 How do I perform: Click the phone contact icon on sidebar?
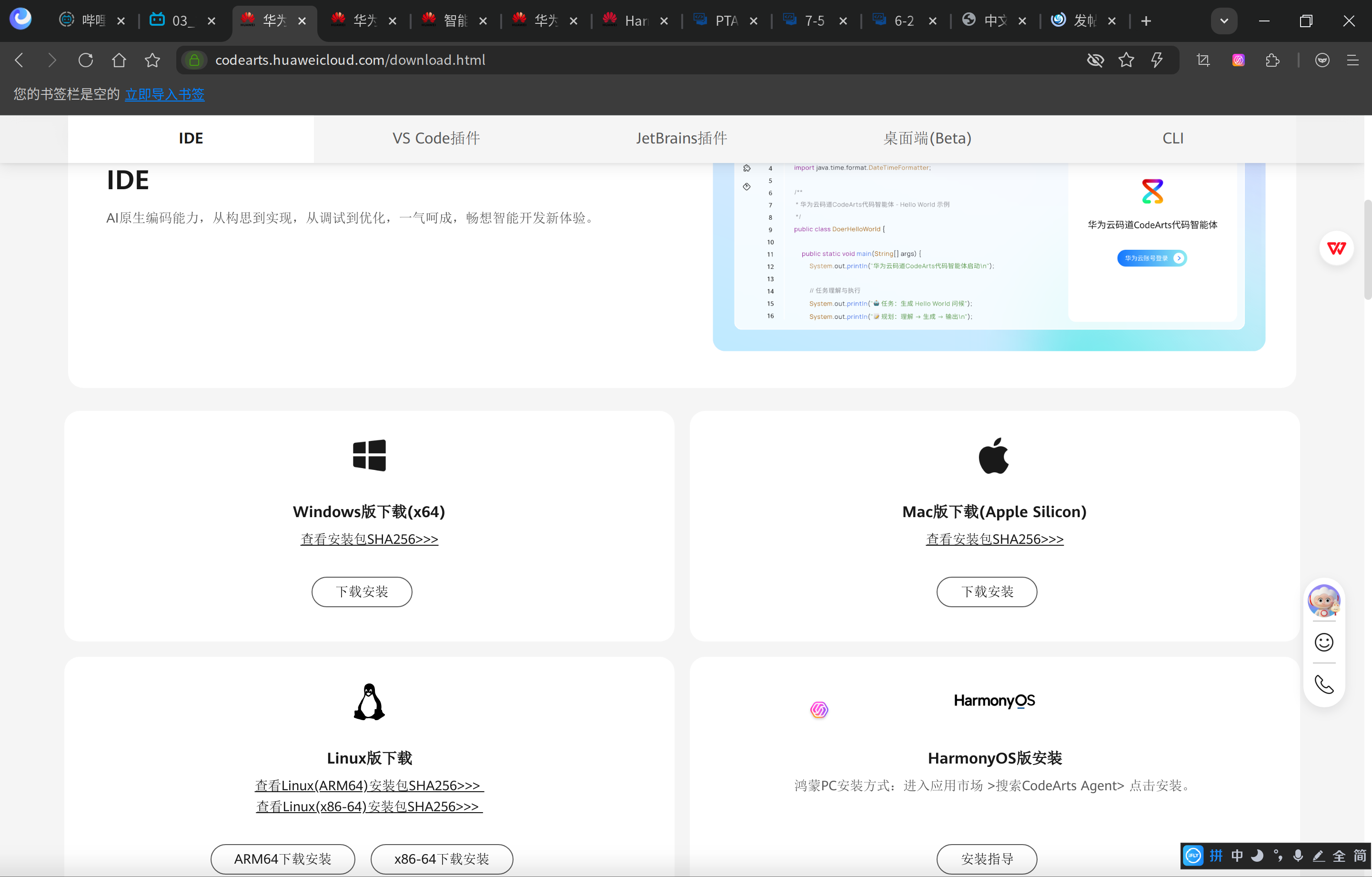(x=1323, y=684)
